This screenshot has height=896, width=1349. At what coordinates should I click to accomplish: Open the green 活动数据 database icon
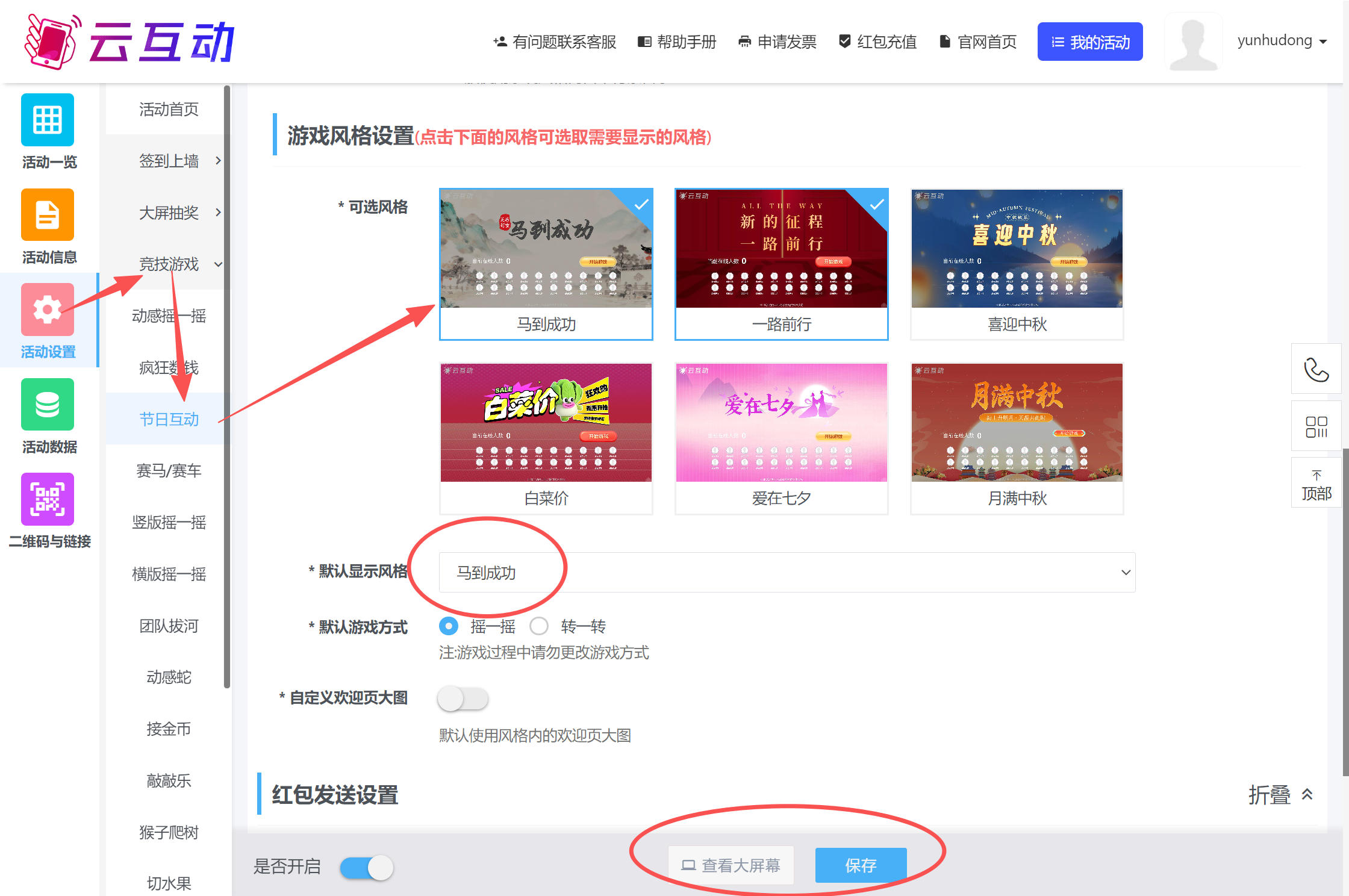pos(48,405)
